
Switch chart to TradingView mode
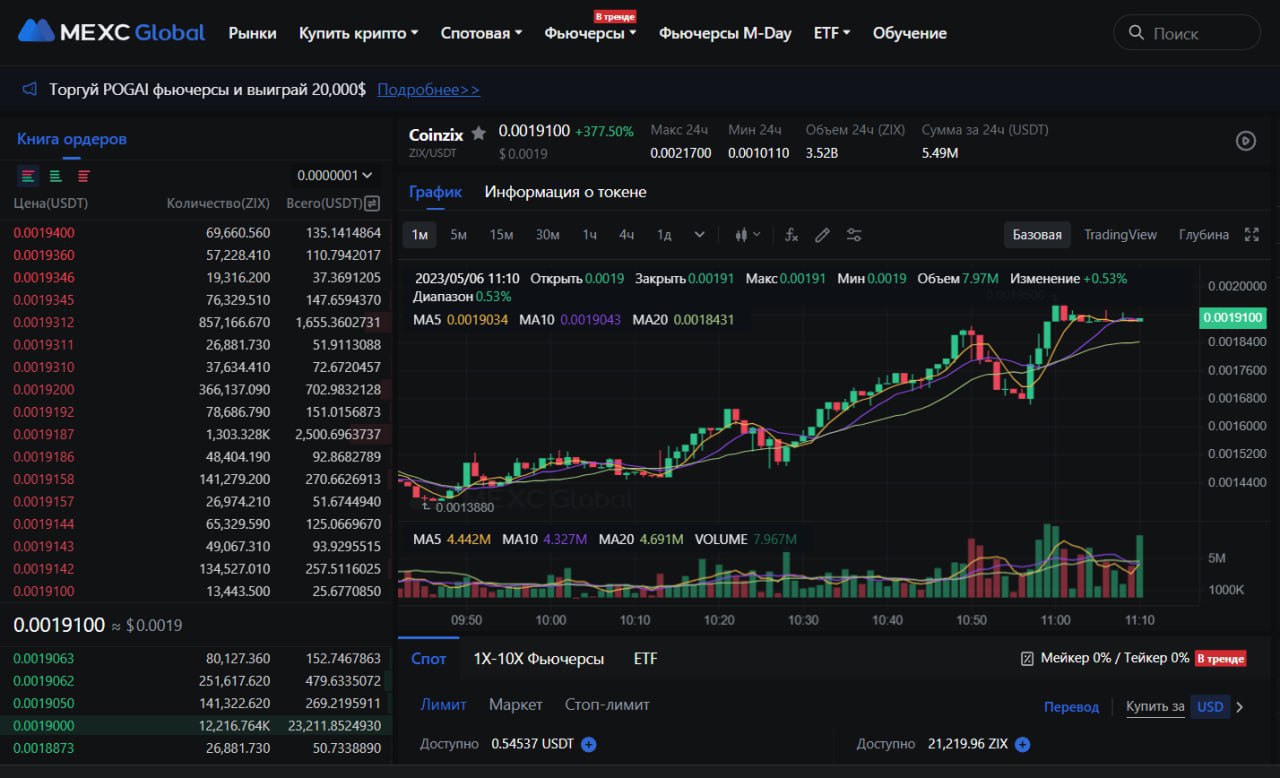click(1121, 235)
